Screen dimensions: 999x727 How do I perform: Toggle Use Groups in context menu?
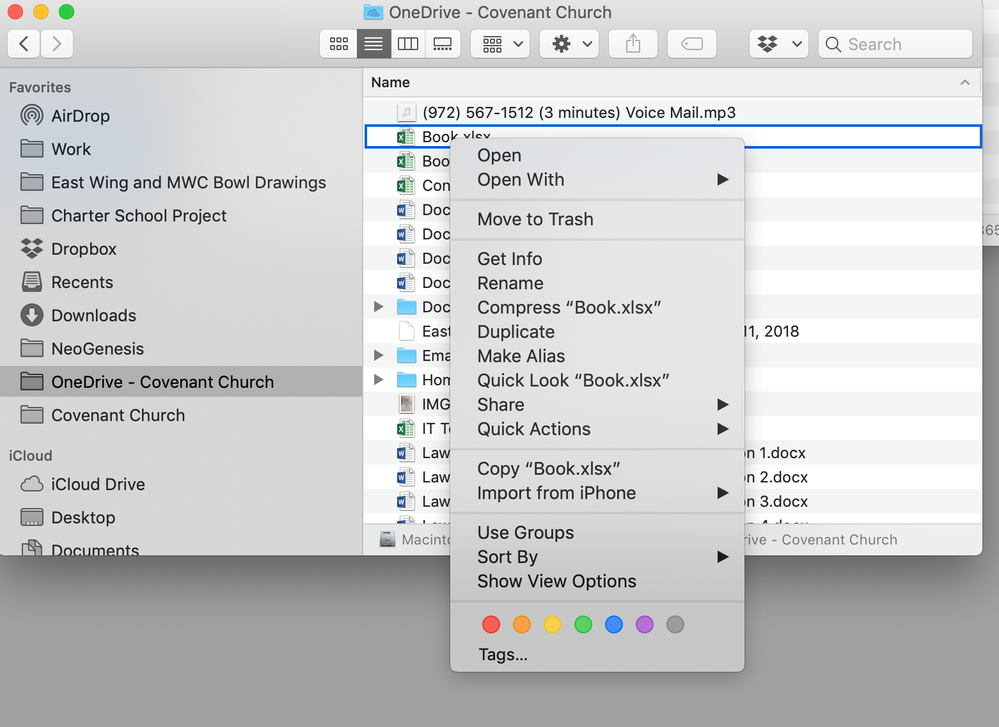point(597,532)
